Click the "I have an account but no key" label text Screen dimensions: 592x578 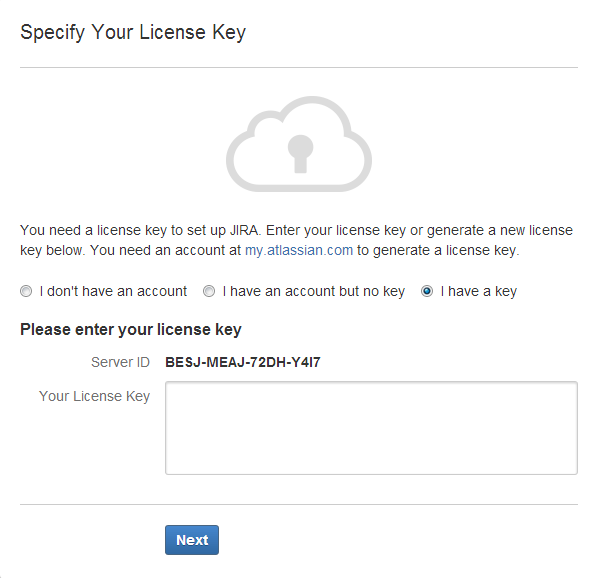point(314,291)
